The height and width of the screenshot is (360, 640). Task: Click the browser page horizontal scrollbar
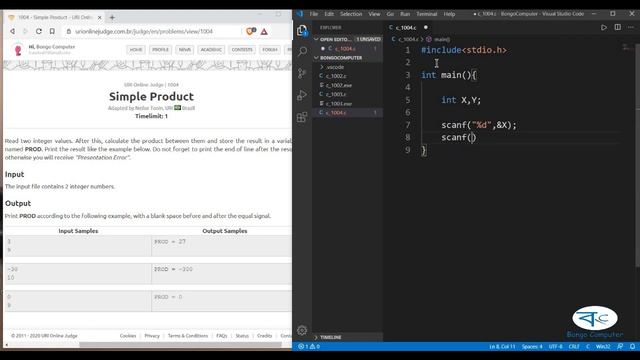180,344
